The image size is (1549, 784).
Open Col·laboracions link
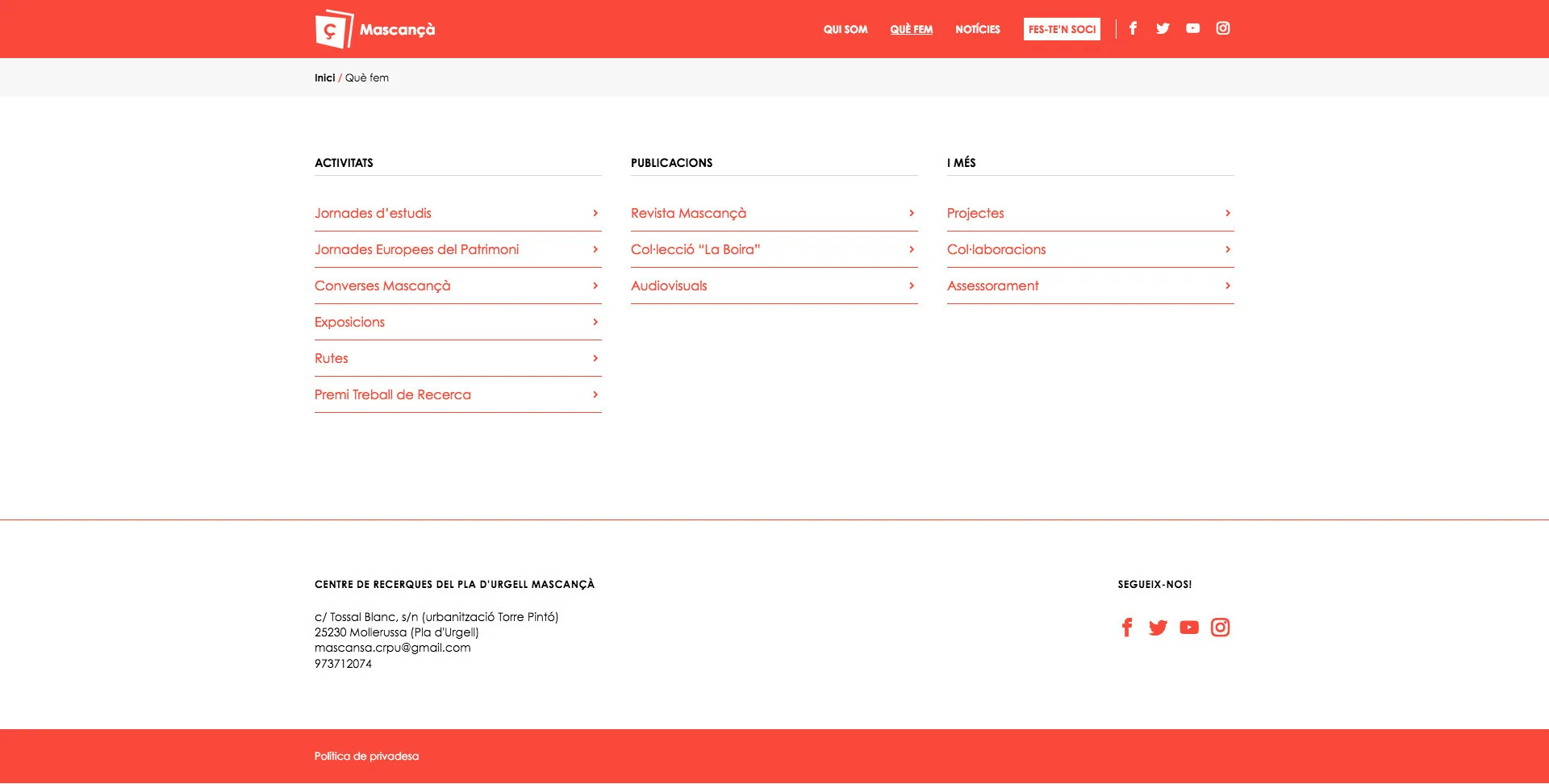996,249
